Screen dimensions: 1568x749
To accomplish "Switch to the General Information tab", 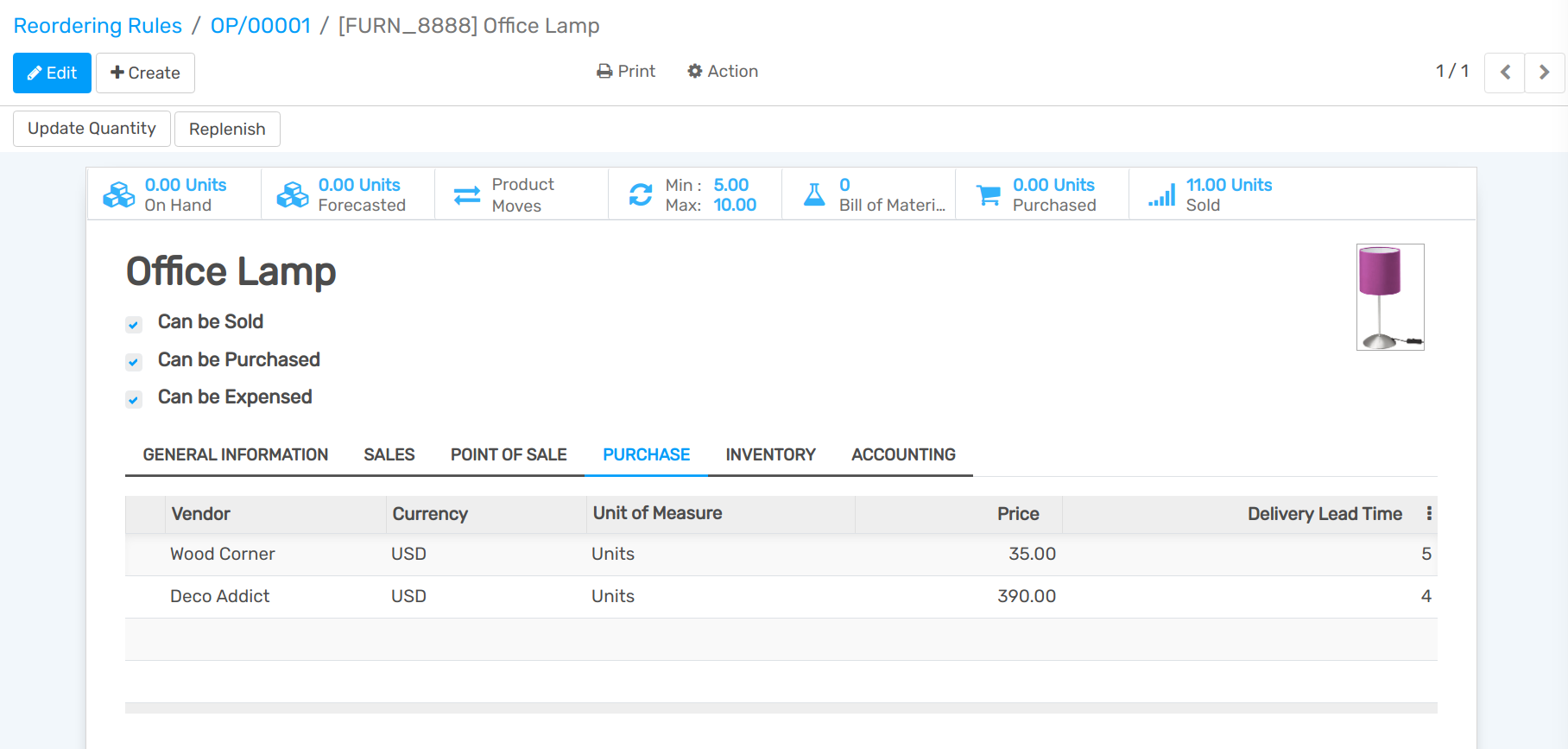I will 235,454.
